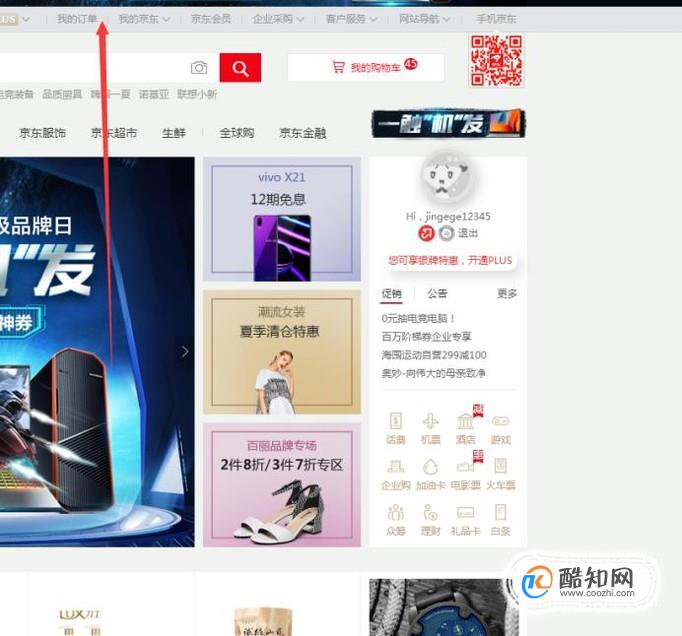Click the grey circular badge beside 退出
The width and height of the screenshot is (682, 636).
[446, 234]
